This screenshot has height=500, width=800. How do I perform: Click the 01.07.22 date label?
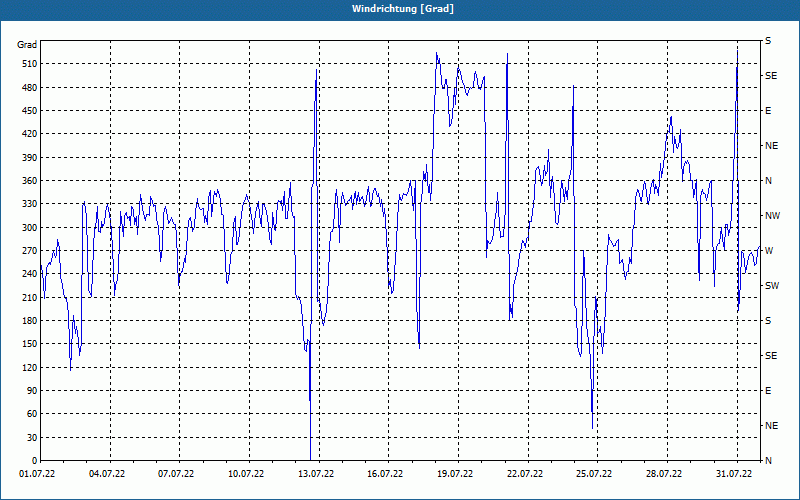click(x=37, y=474)
